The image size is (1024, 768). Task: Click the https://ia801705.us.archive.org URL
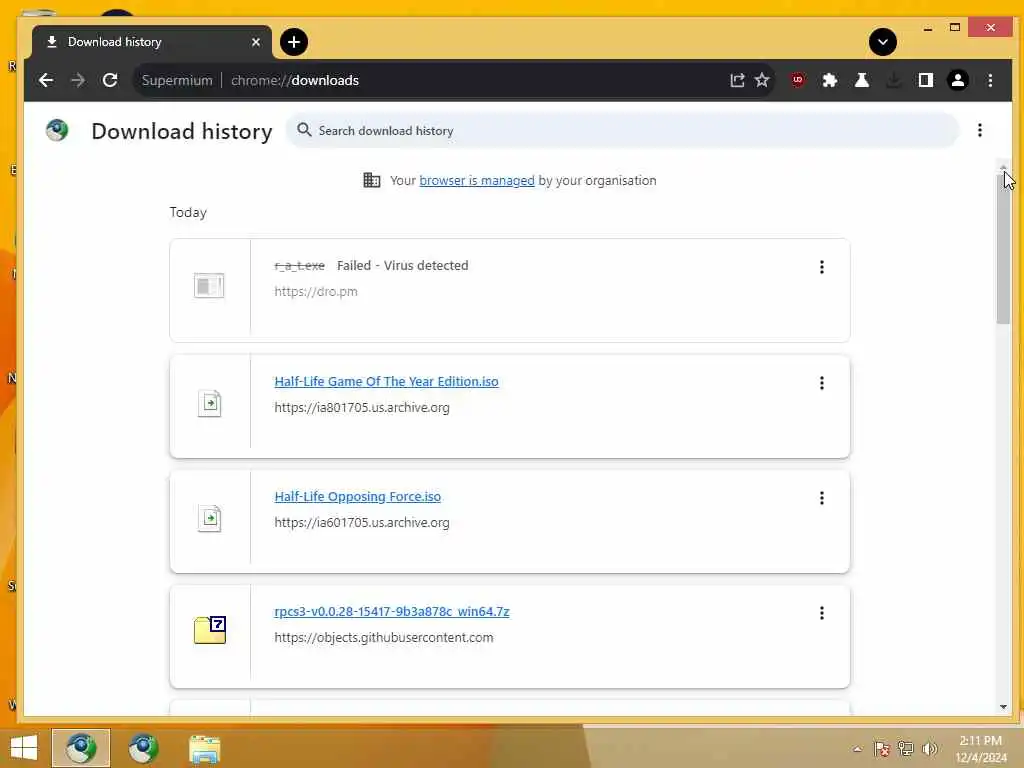tap(362, 407)
